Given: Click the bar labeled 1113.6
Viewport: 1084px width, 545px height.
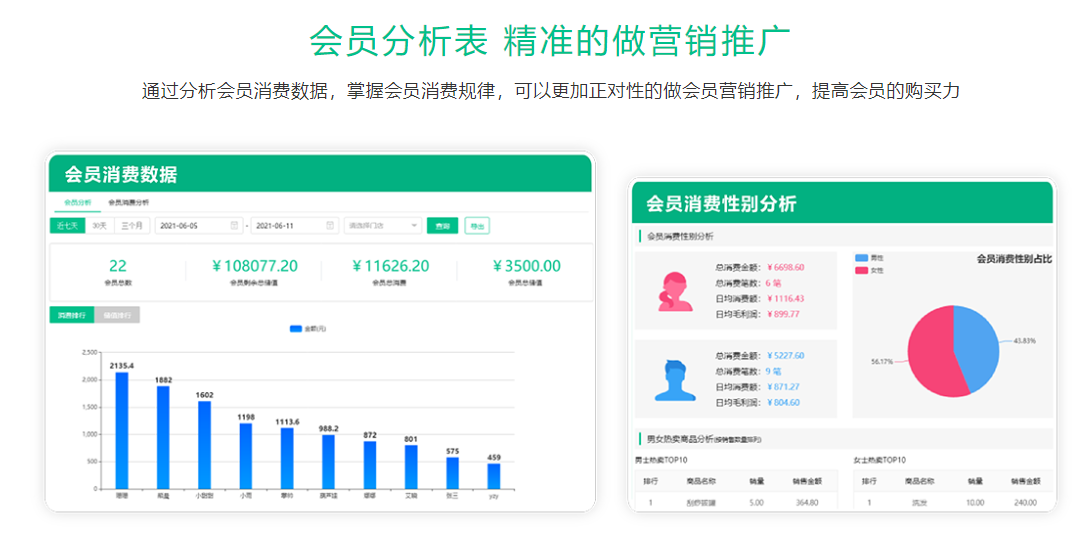Looking at the screenshot, I should point(287,459).
